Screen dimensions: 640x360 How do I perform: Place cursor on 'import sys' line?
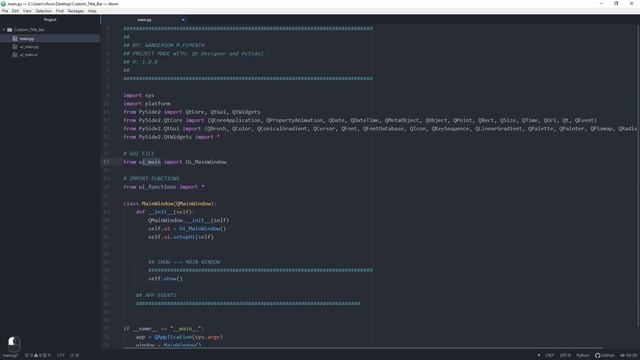(139, 96)
